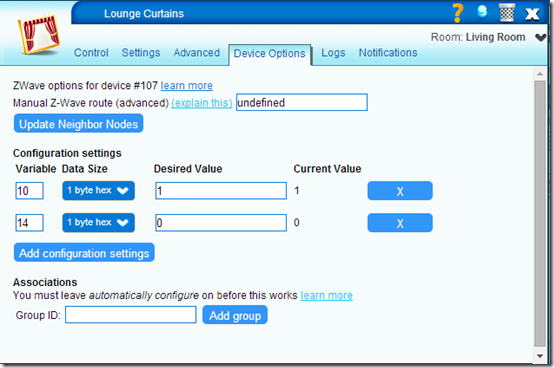Follow learn more link for ZWave options
The height and width of the screenshot is (368, 554).
click(x=187, y=85)
